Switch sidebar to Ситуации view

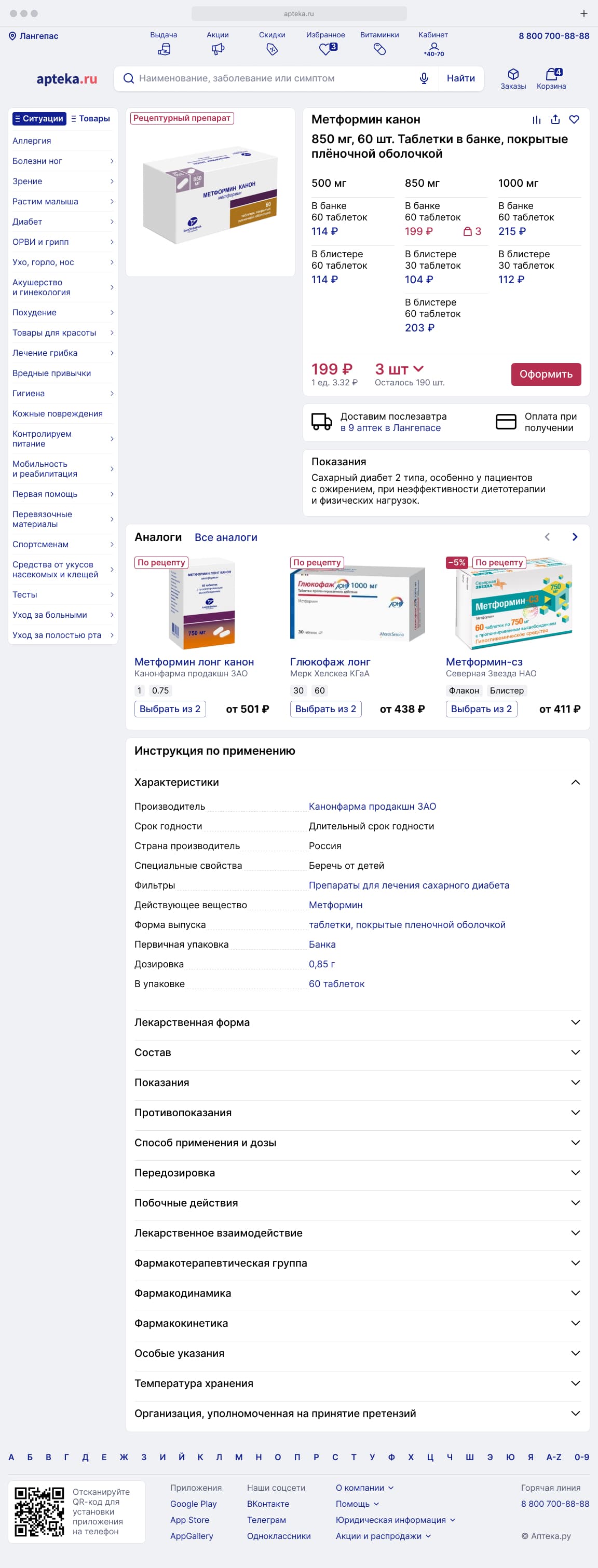pyautogui.click(x=39, y=119)
